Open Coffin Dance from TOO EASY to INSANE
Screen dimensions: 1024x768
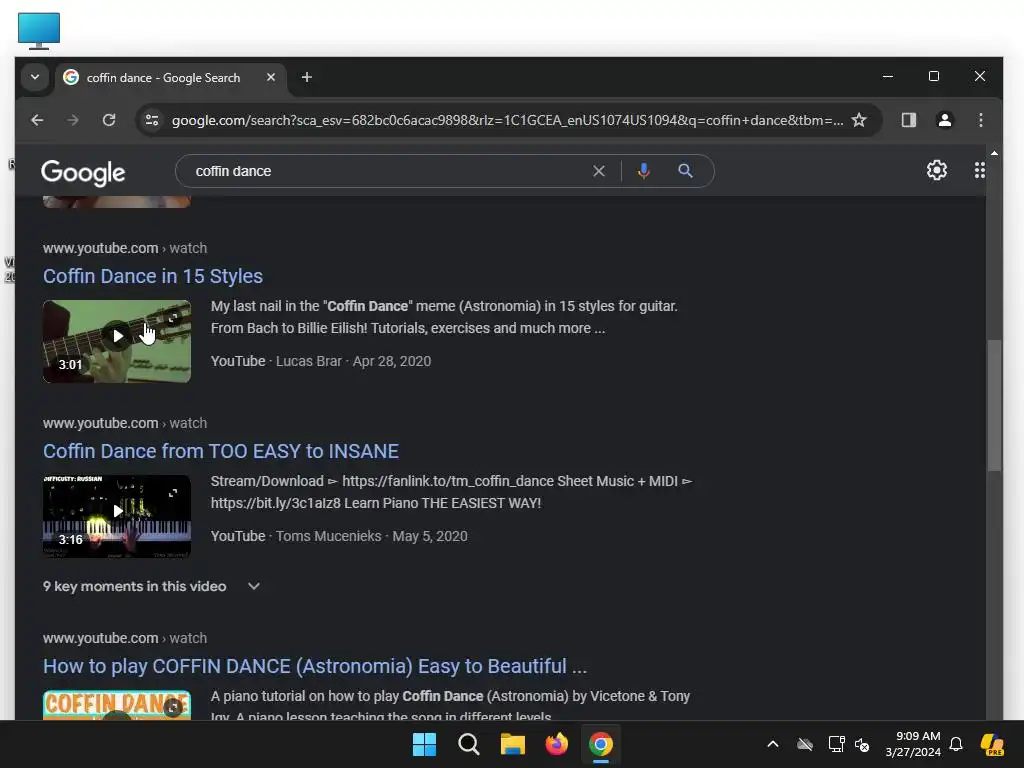pyautogui.click(x=221, y=451)
